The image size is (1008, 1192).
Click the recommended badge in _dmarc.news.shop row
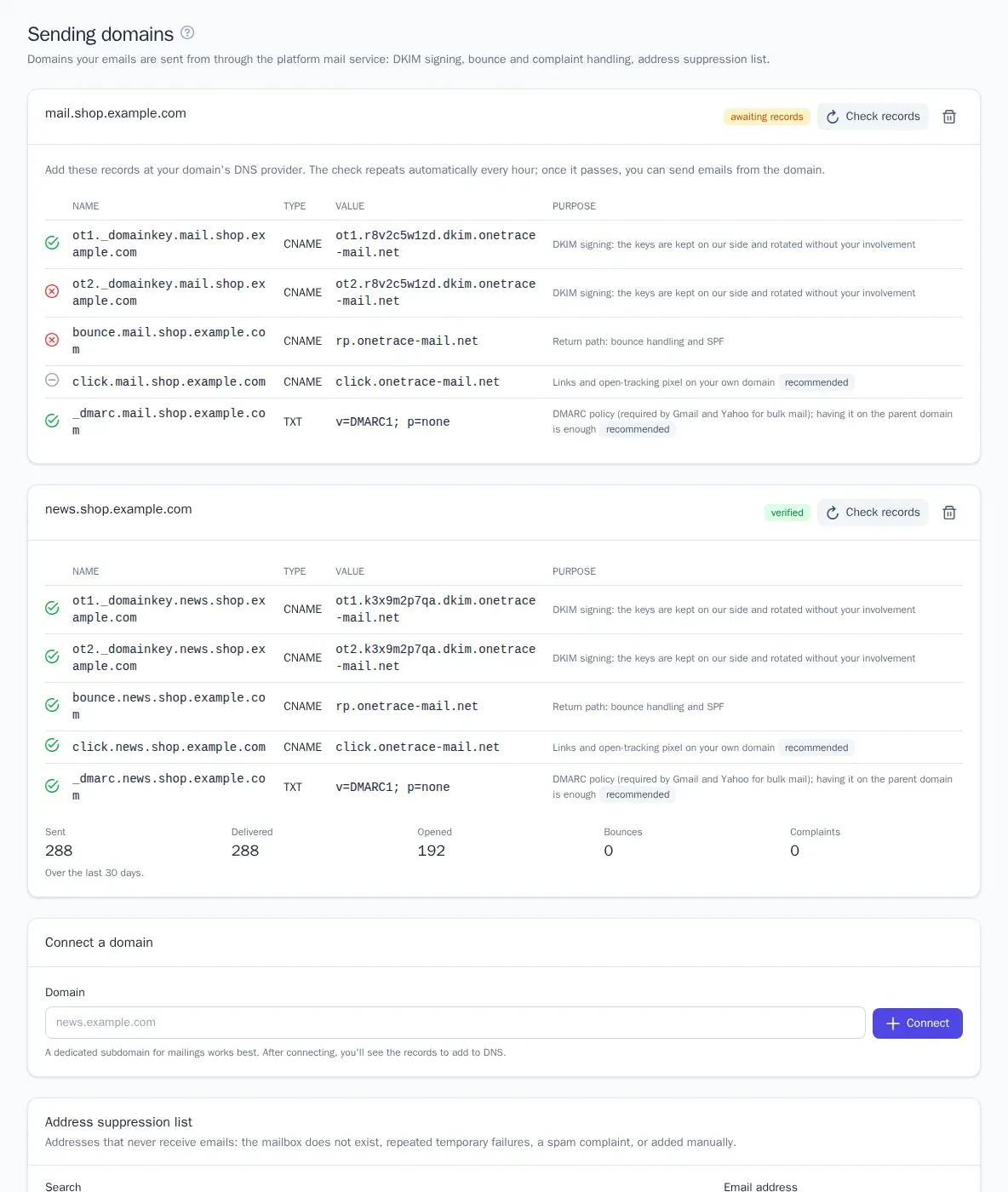tap(638, 794)
